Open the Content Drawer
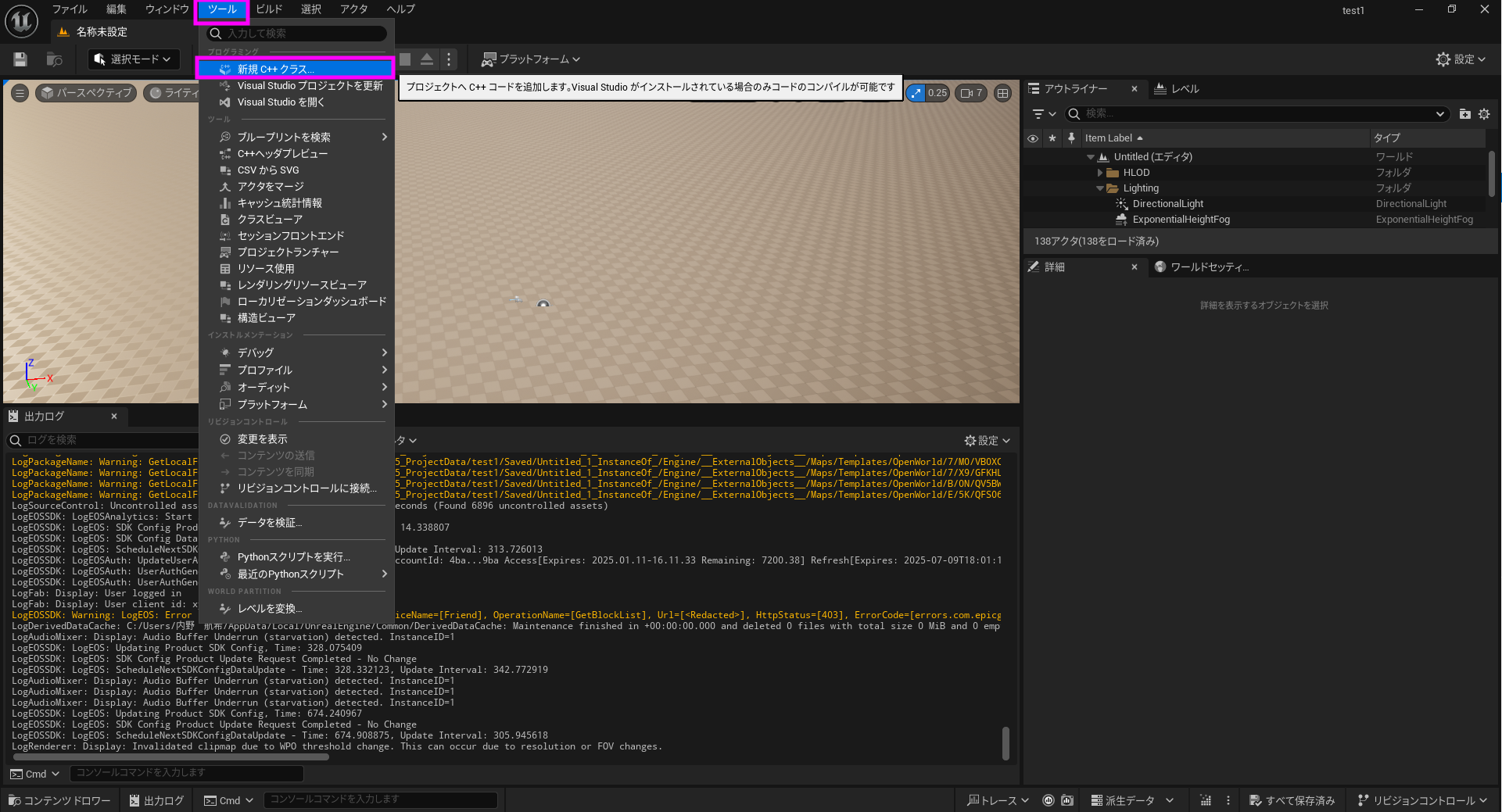Viewport: 1502px width, 812px height. click(x=59, y=799)
